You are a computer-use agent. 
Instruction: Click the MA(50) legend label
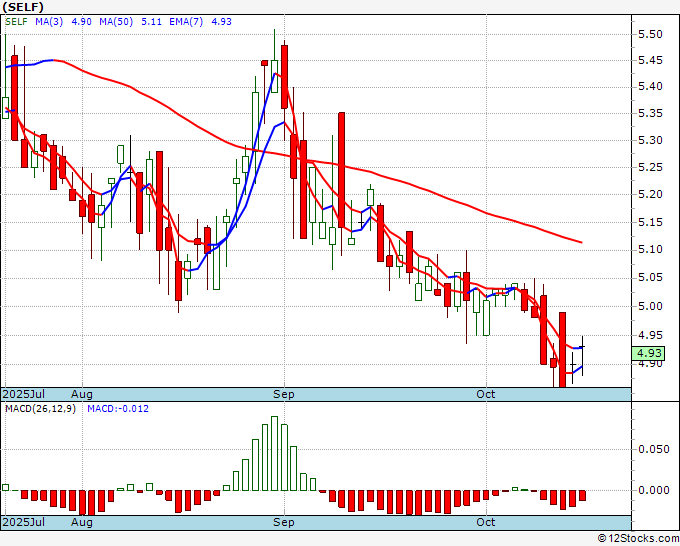(116, 21)
